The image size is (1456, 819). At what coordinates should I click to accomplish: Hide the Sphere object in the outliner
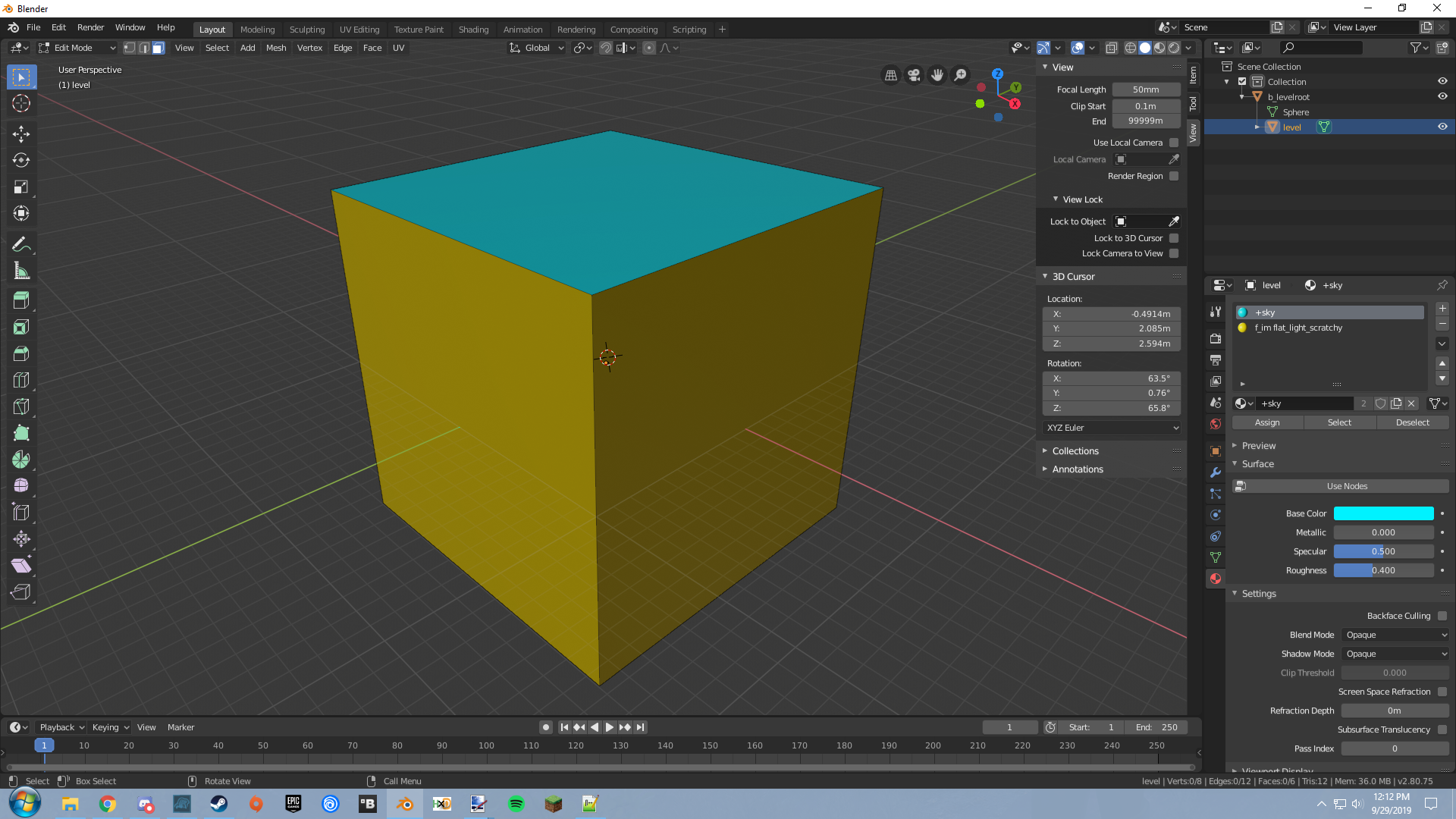pos(1442,111)
